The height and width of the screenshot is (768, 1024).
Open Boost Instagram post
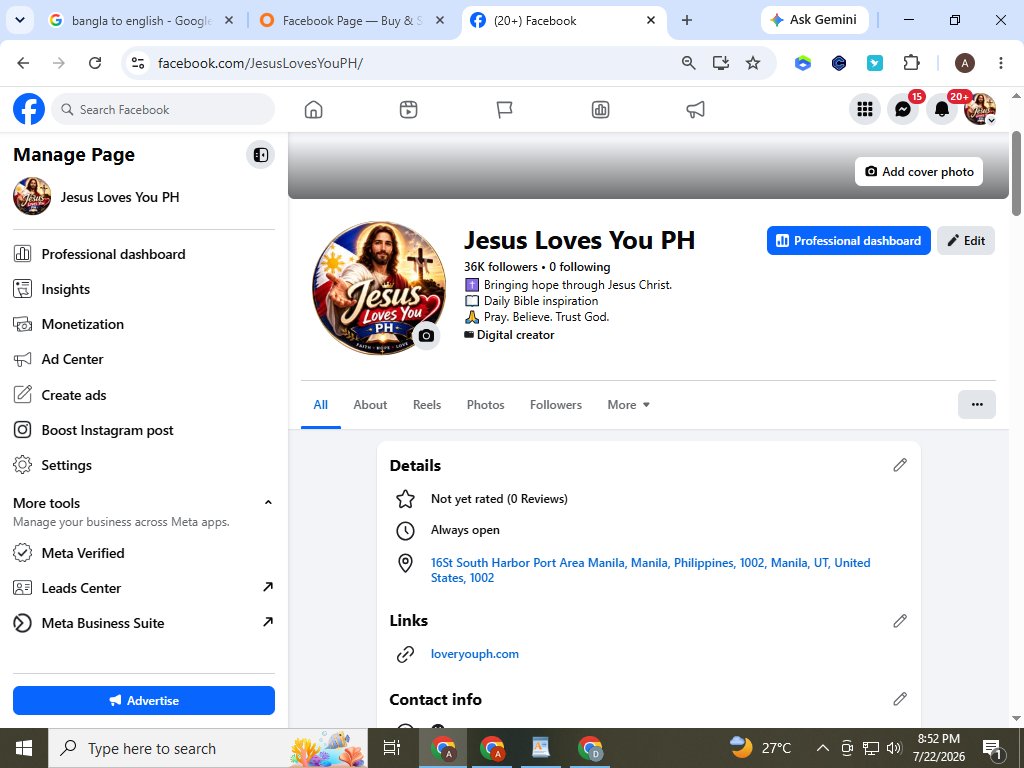[144, 430]
